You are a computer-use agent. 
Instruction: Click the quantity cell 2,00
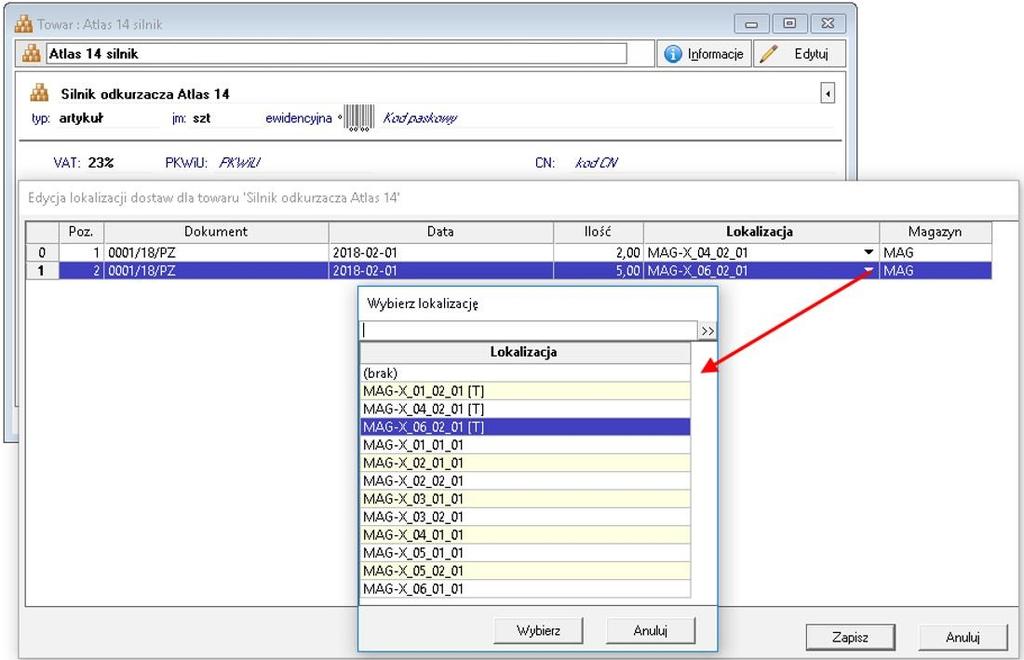click(x=598, y=252)
